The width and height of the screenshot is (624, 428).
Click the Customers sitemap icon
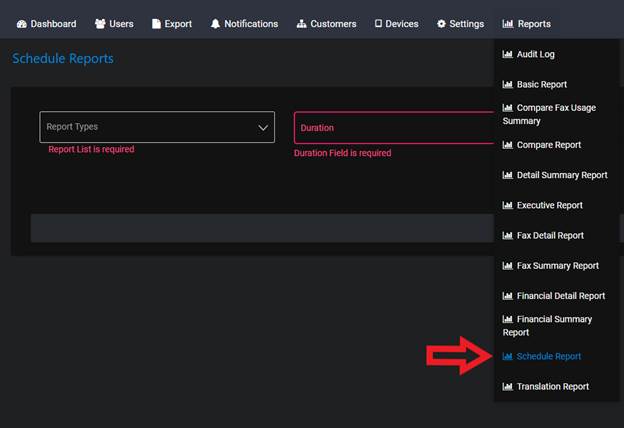[302, 24]
